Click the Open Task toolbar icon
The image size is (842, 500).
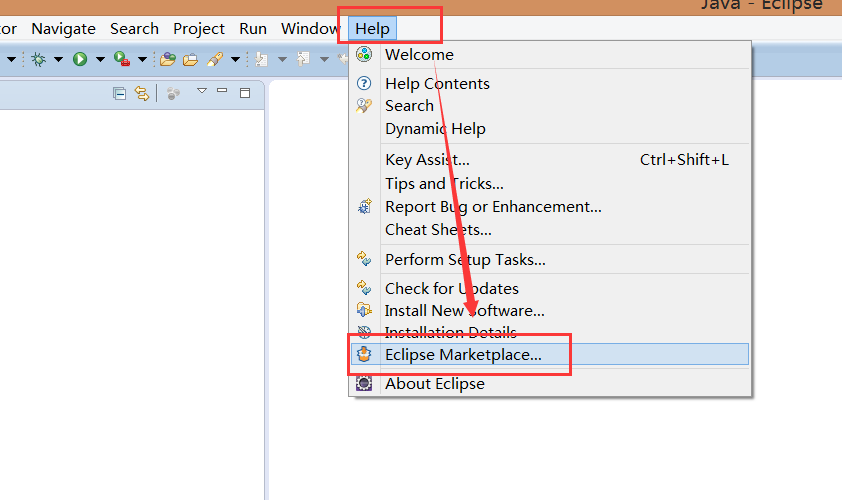[x=190, y=60]
